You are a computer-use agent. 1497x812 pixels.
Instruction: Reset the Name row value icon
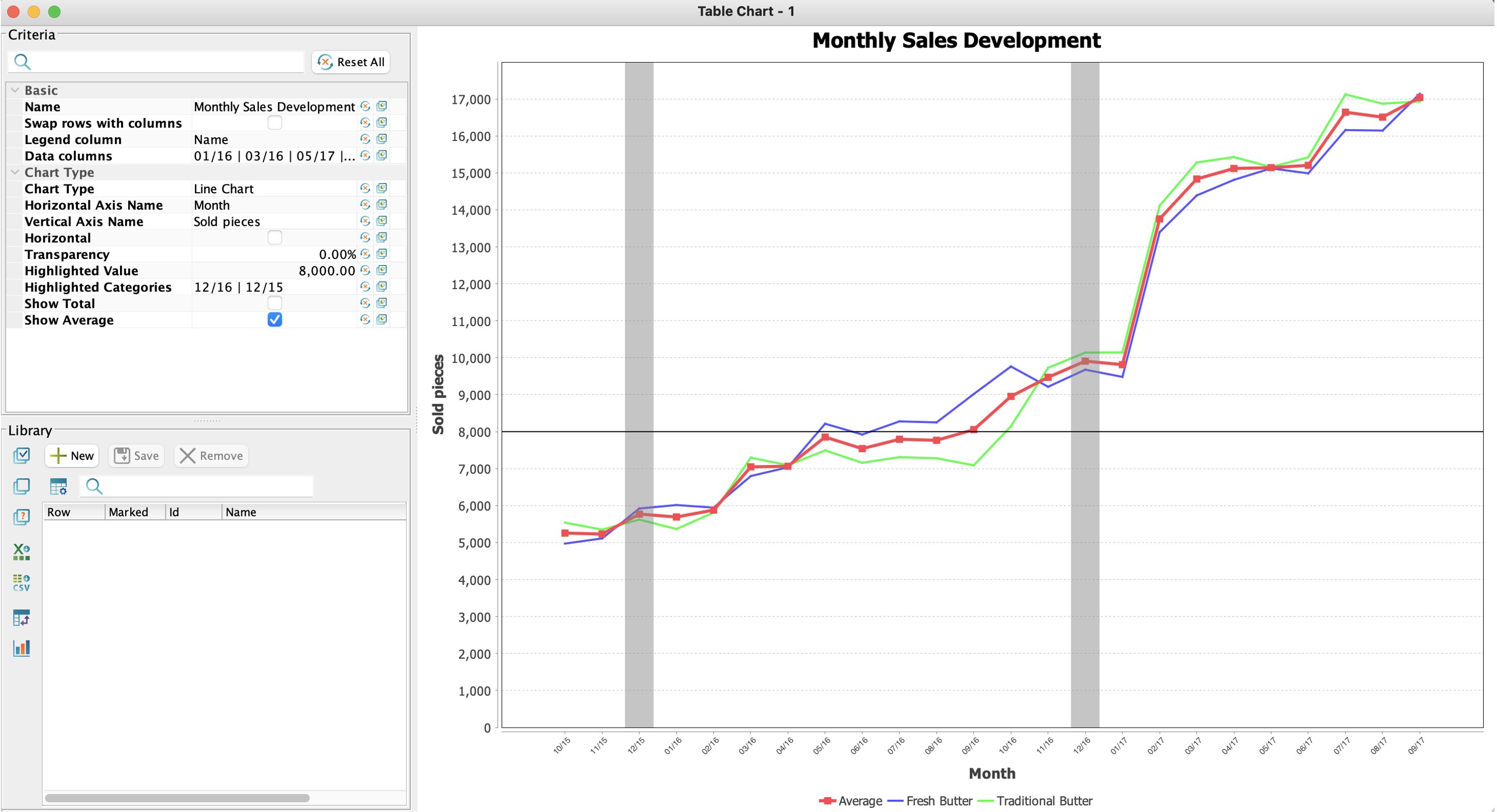point(365,106)
